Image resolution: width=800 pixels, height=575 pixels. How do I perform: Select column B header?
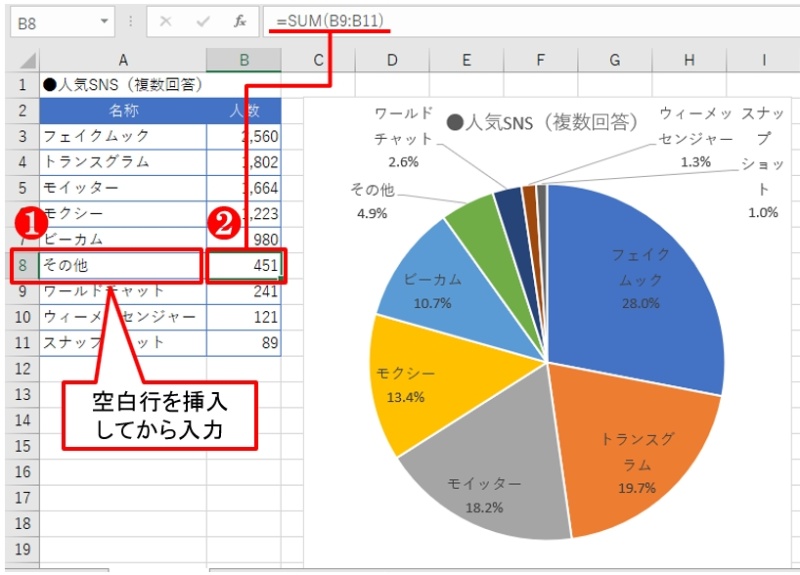point(244,61)
